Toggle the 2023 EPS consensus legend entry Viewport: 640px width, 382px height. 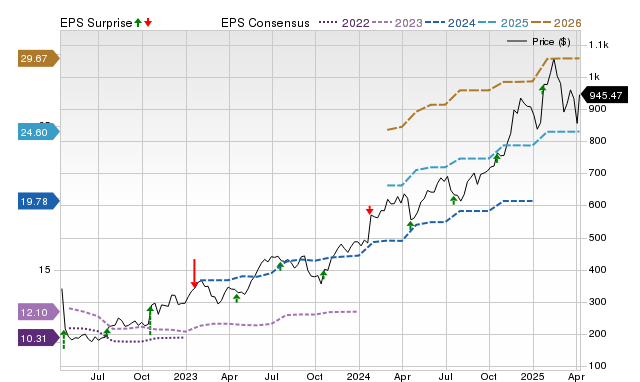click(397, 23)
